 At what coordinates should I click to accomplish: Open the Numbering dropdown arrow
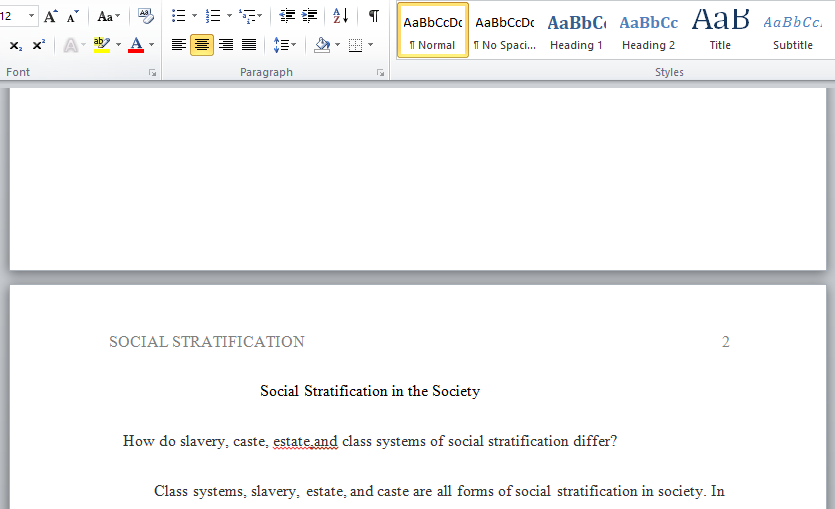coord(230,16)
